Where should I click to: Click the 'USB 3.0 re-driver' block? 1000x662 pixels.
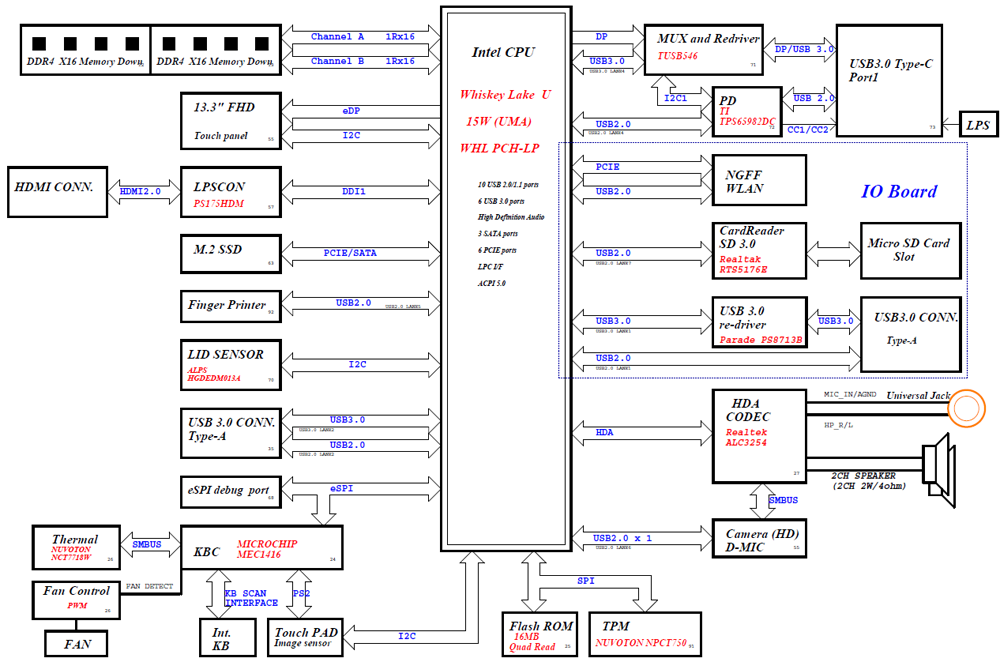760,322
